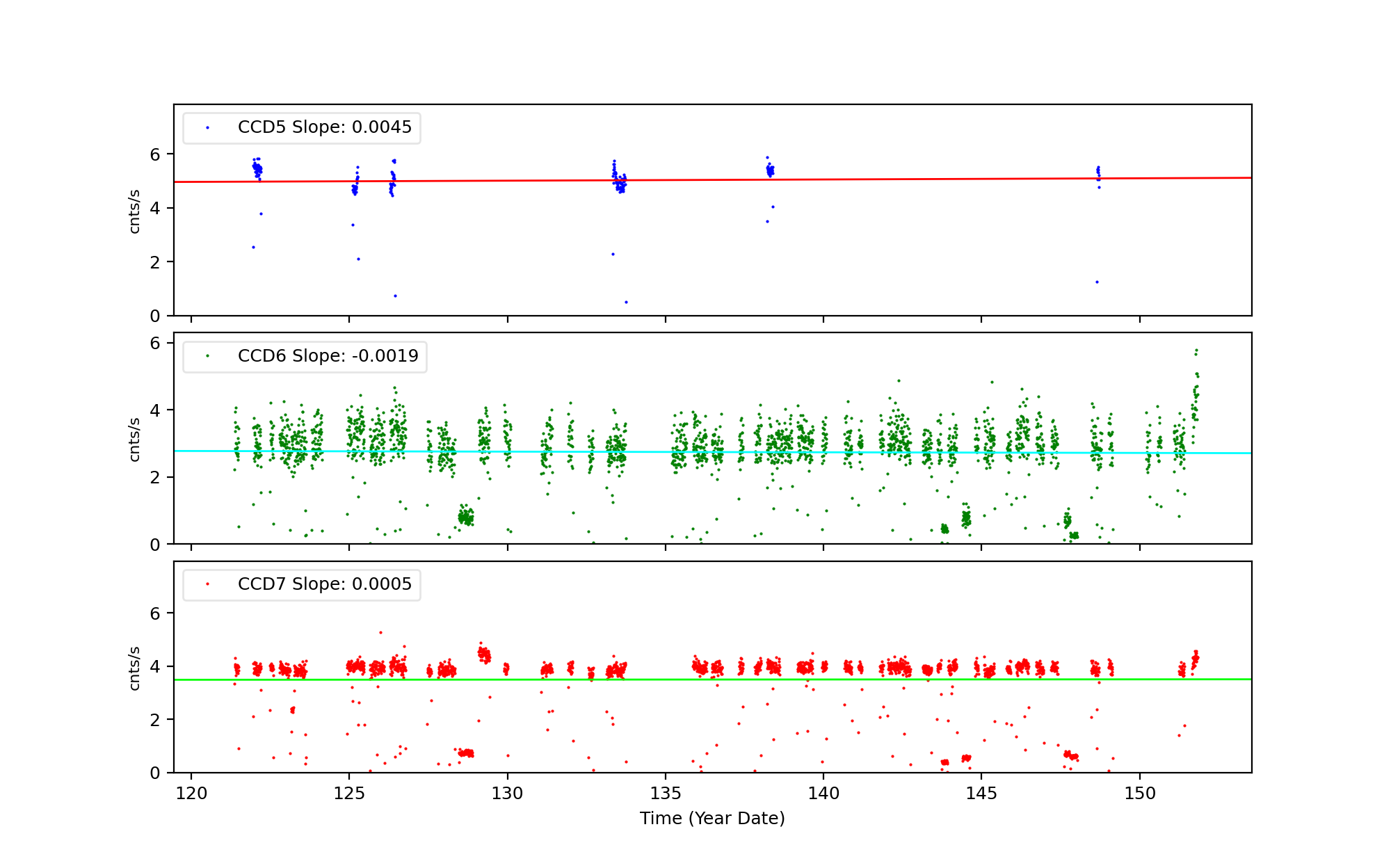Click green marker in CCD6 legend
1391x868 pixels.
tap(207, 356)
